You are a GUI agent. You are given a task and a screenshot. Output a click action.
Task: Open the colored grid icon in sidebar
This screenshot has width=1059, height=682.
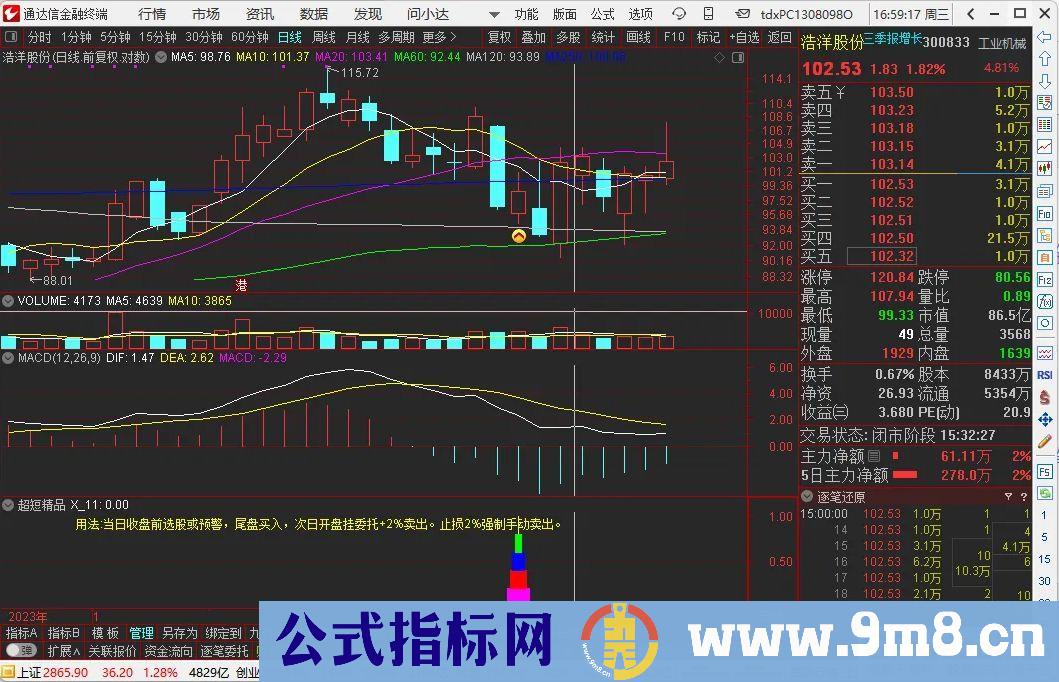click(1044, 125)
